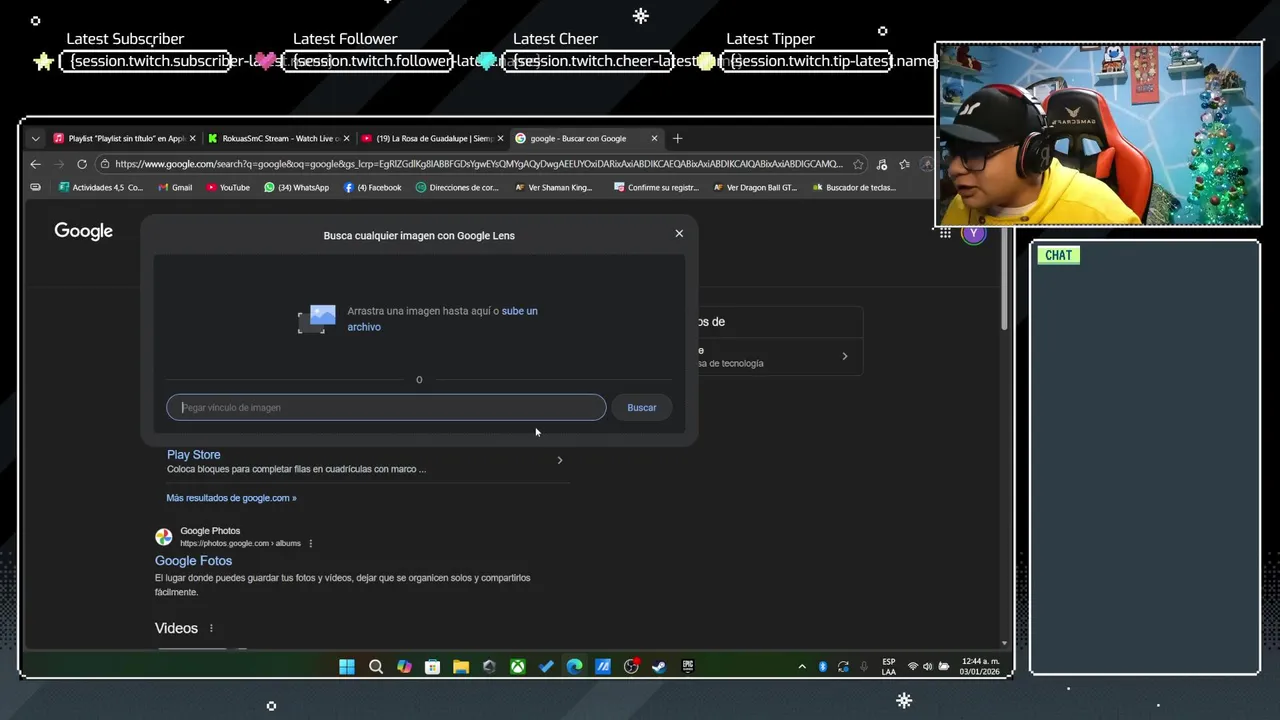
Task: Open File Explorer from the taskbar
Action: click(x=461, y=667)
